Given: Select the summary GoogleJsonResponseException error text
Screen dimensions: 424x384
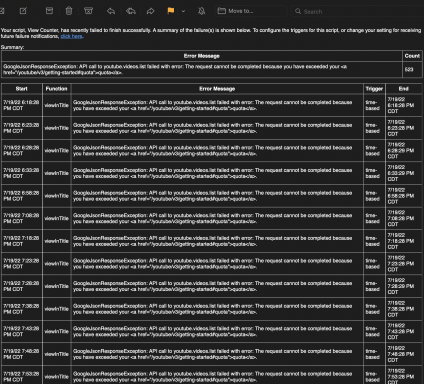Looking at the screenshot, I should point(175,69).
